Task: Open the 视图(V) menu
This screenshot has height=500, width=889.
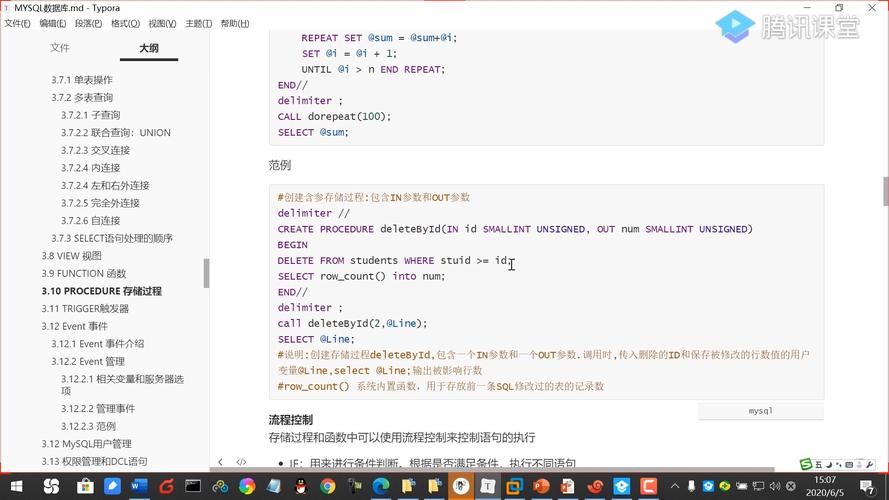Action: tap(162, 23)
